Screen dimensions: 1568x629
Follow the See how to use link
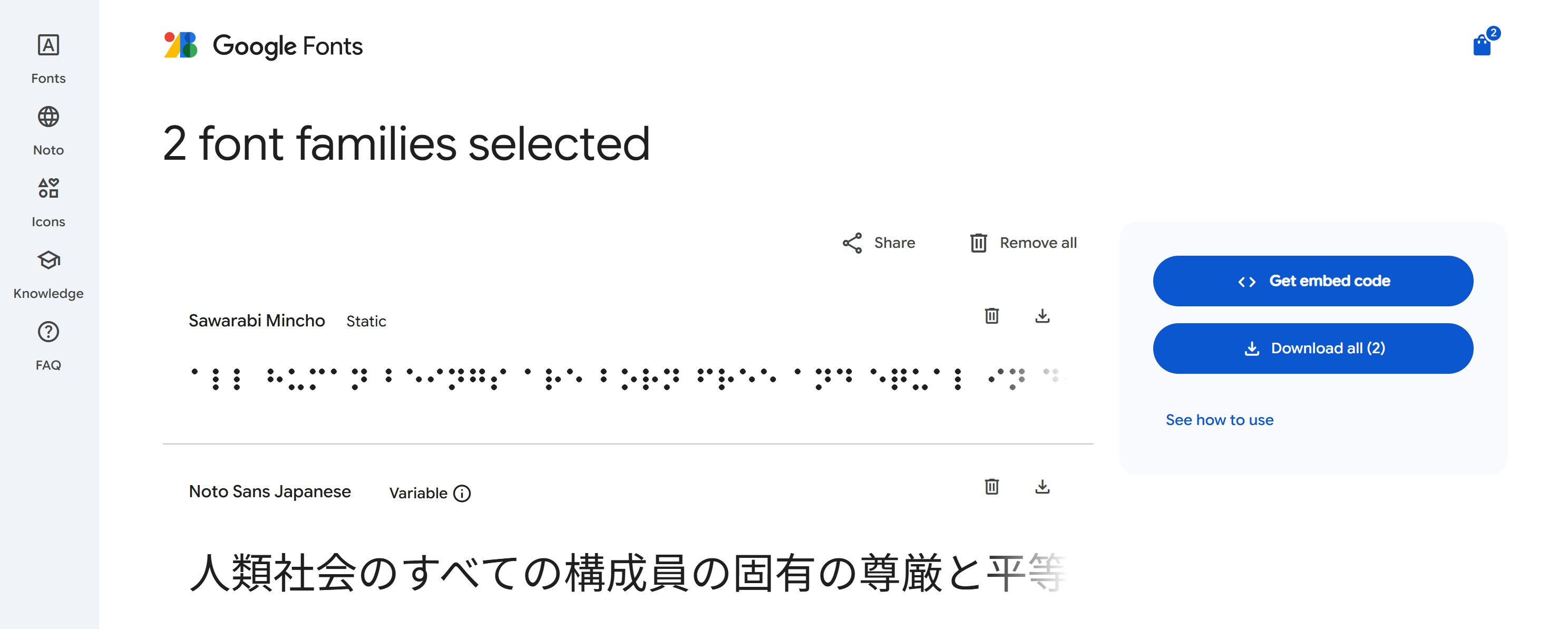(x=1219, y=420)
